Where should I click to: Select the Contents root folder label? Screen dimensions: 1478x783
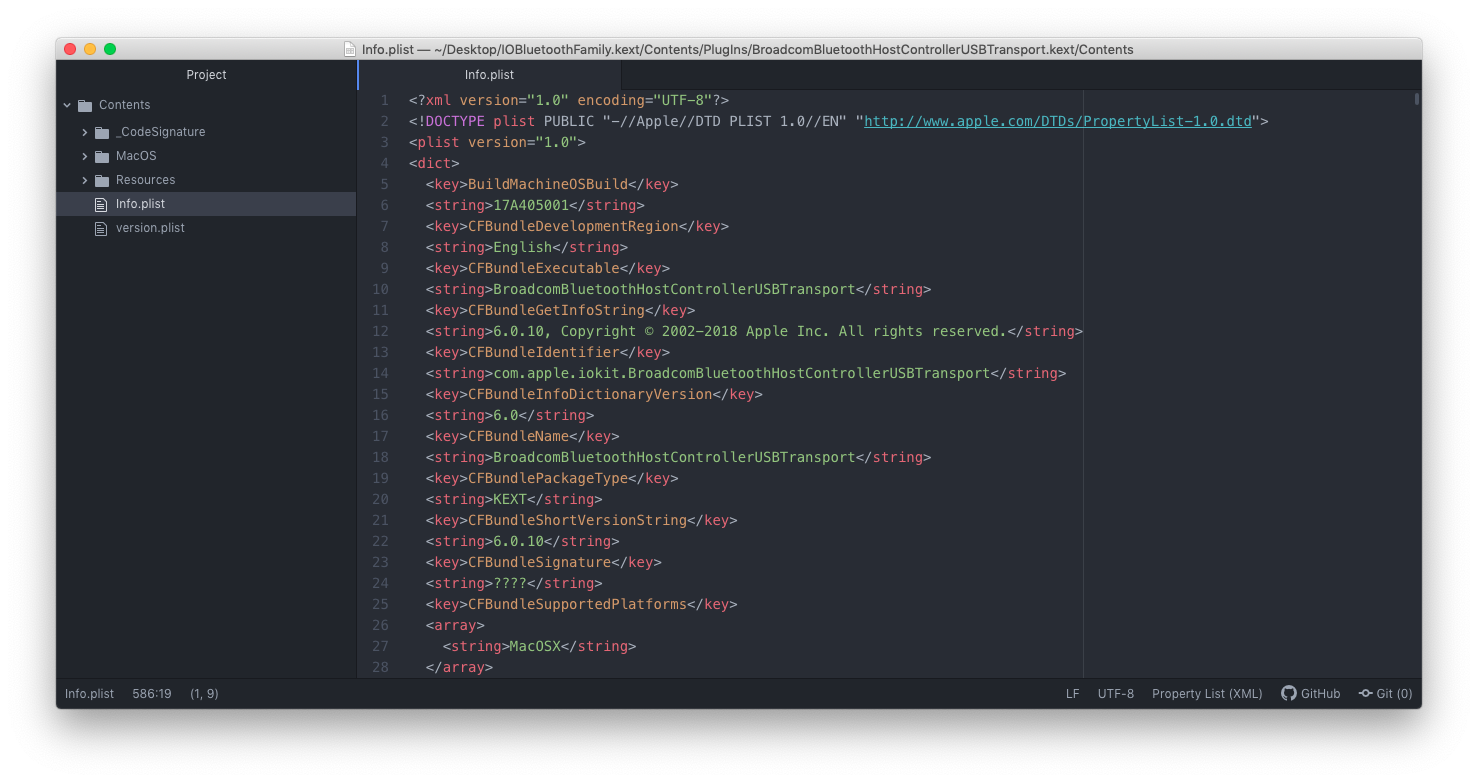124,105
